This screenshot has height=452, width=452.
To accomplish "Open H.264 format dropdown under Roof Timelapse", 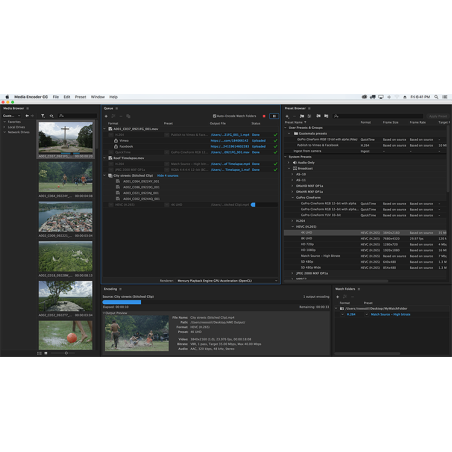I will tap(111, 164).
